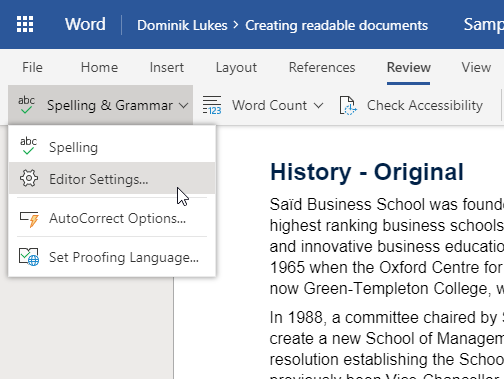Screen dimensions: 504x379
Task: Open the File tab
Action: pos(32,67)
